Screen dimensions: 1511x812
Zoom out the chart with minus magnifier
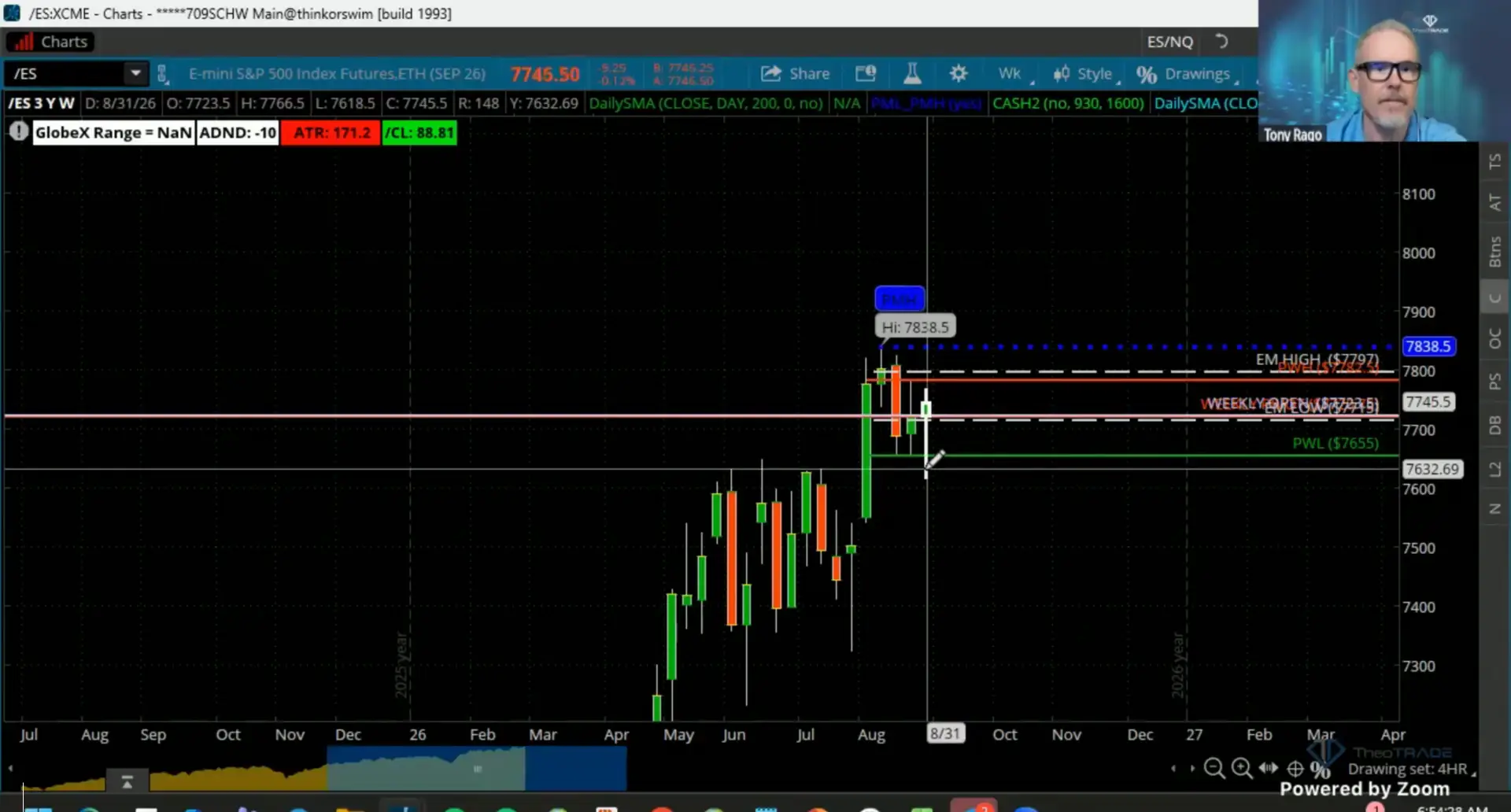click(1214, 768)
